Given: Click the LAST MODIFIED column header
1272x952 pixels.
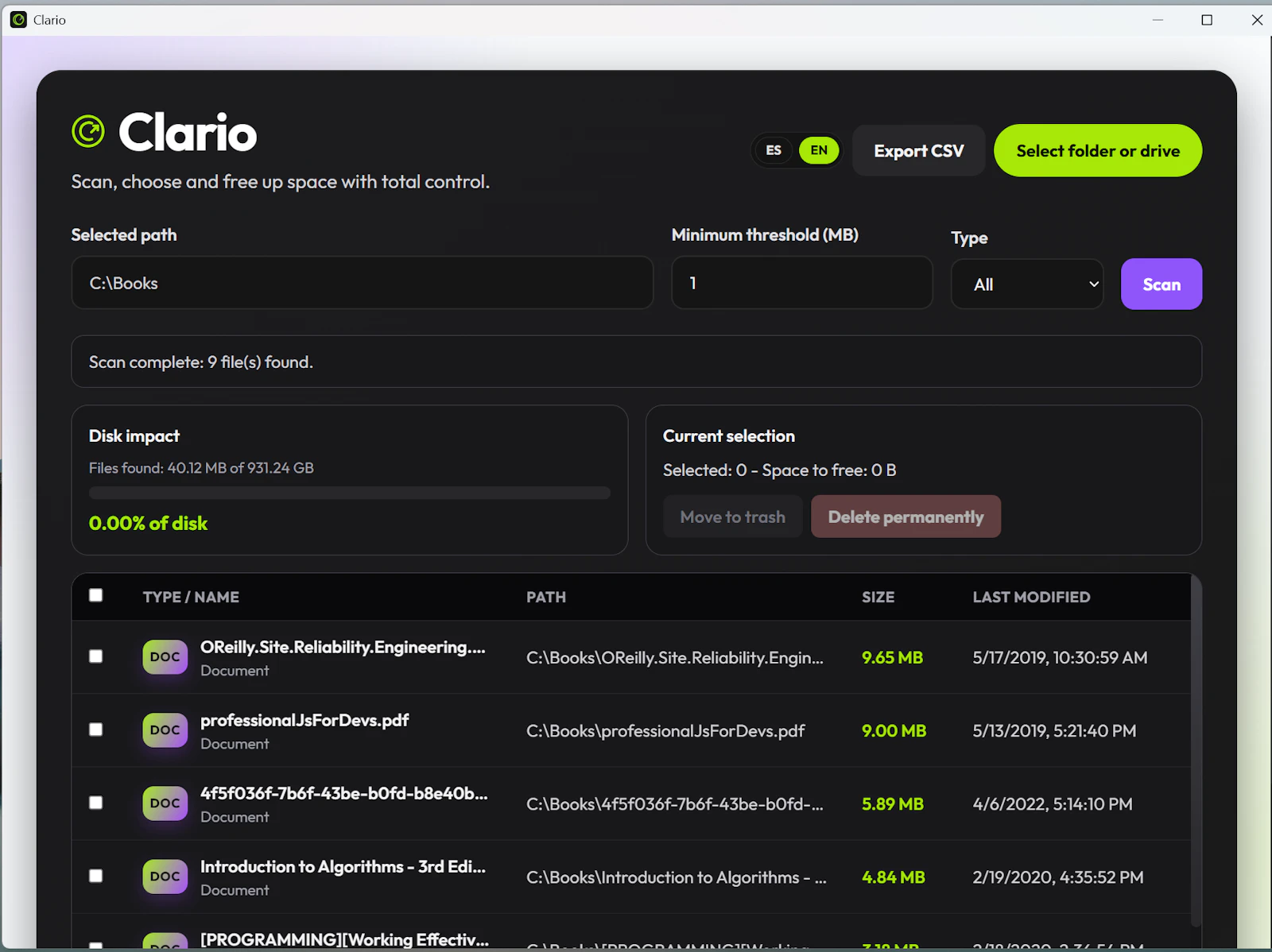Looking at the screenshot, I should point(1032,597).
